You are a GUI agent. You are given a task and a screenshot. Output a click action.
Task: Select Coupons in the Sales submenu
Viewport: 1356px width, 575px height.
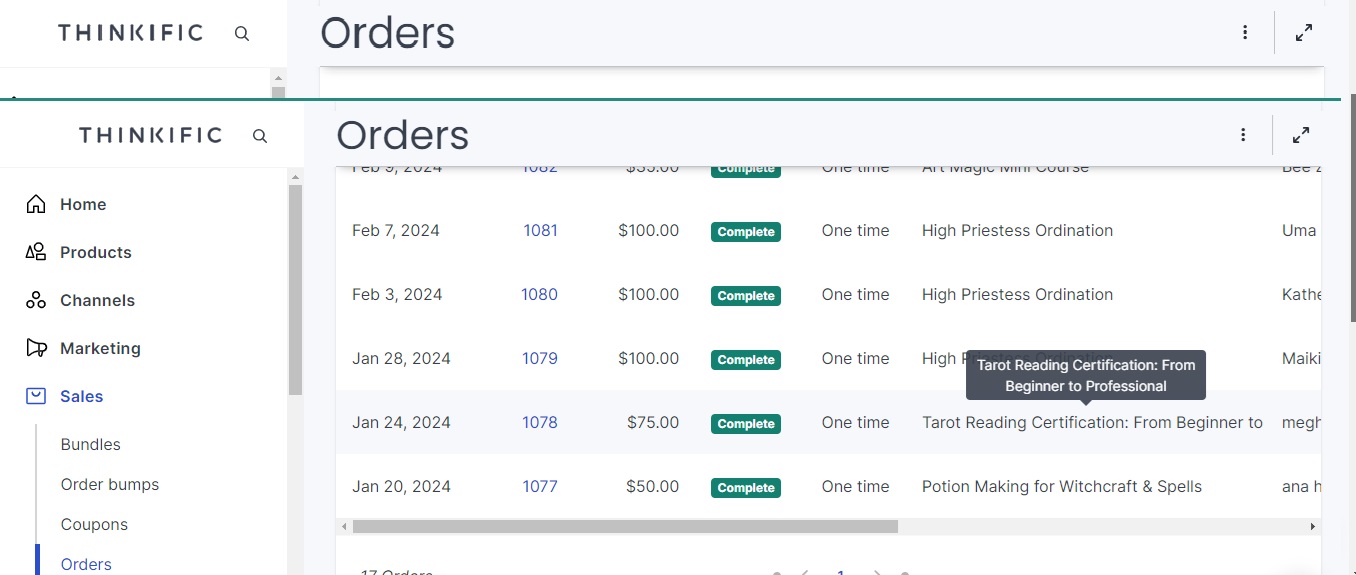[94, 524]
